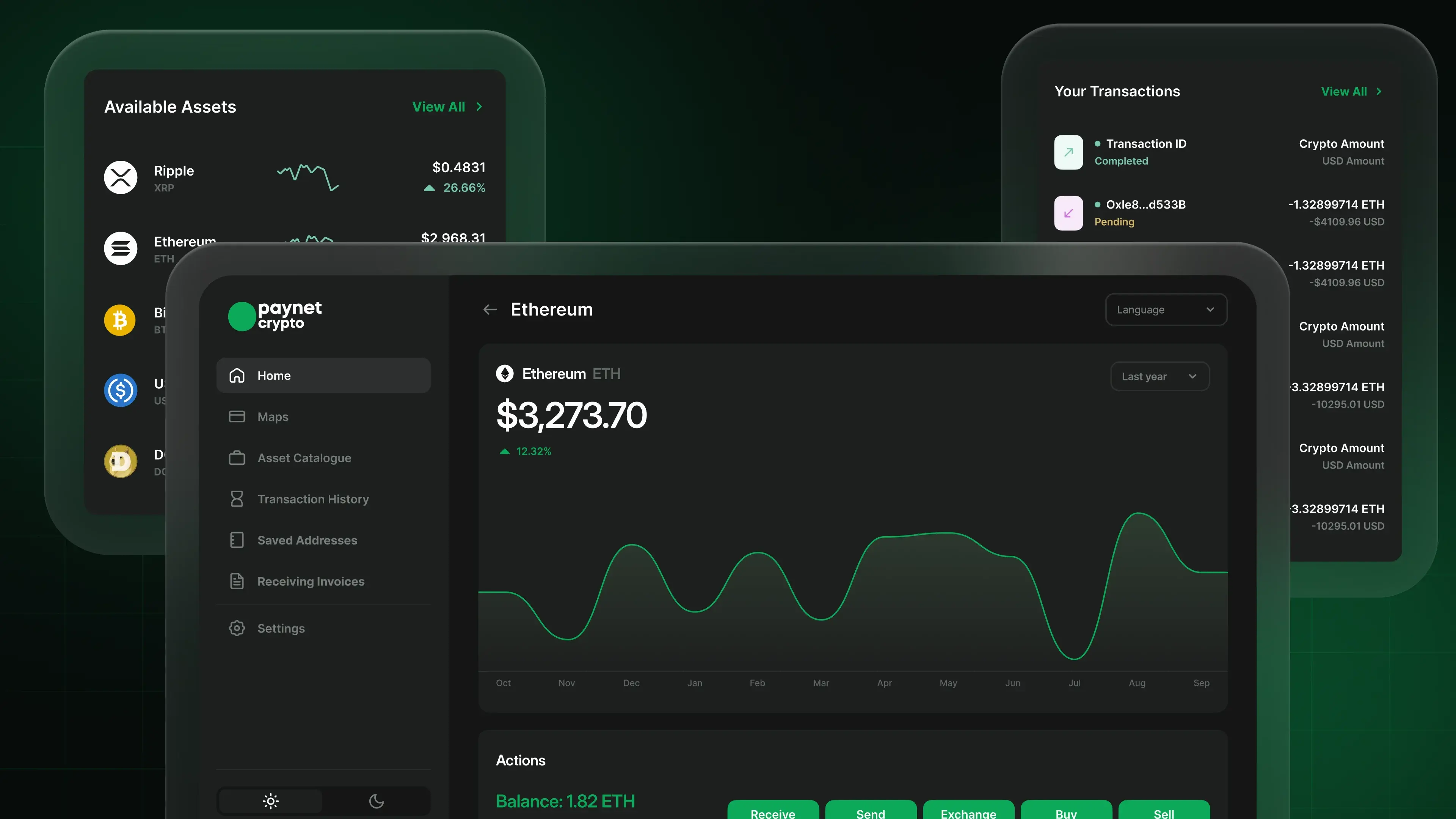This screenshot has height=819, width=1456.
Task: Click the Ripple sparkline chart
Action: click(x=308, y=177)
